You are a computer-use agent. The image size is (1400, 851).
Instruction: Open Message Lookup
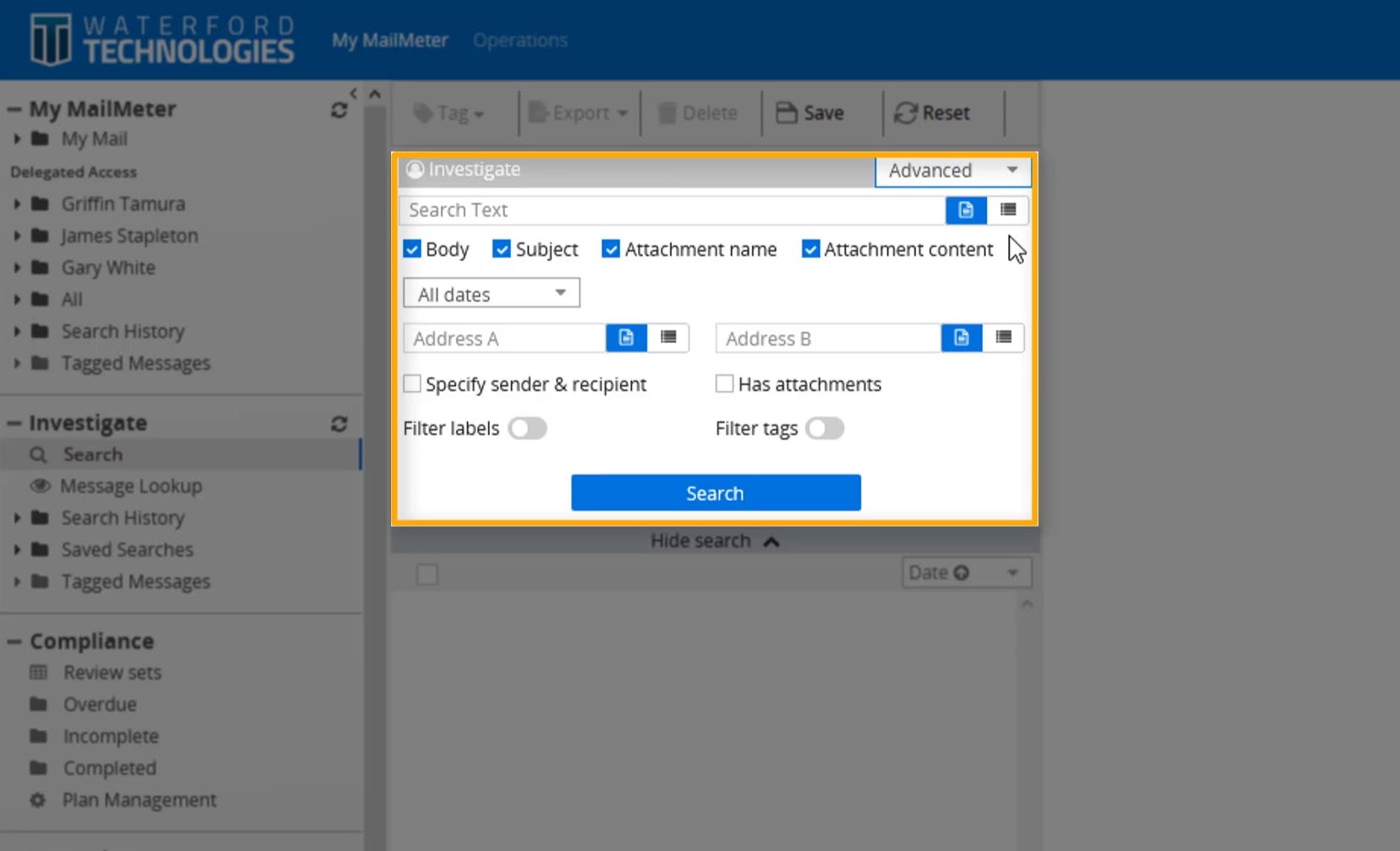click(131, 486)
